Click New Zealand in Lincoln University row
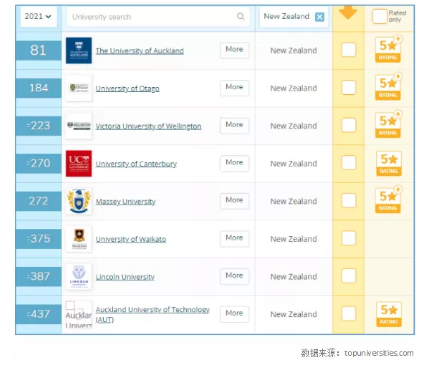 tap(294, 277)
